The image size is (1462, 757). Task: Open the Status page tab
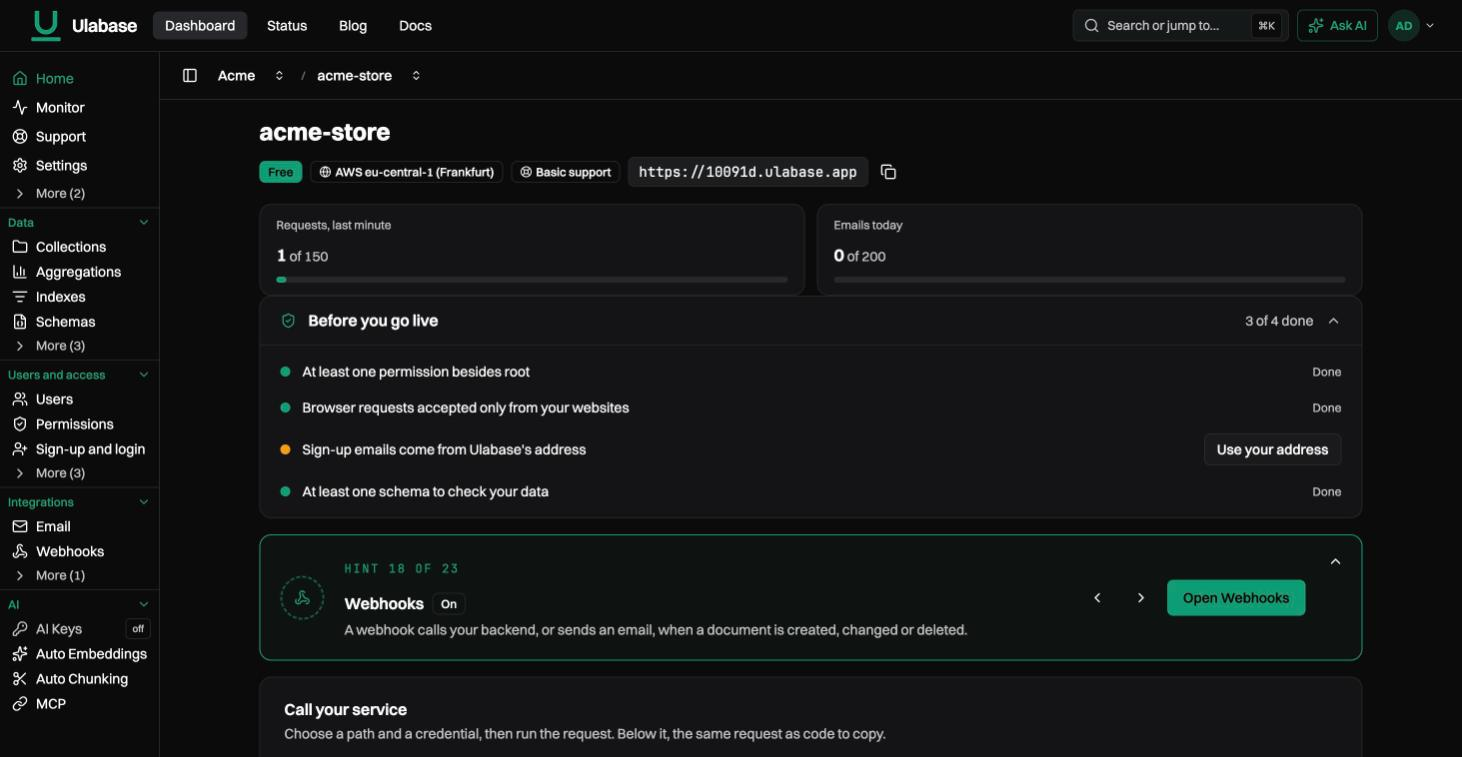point(287,26)
